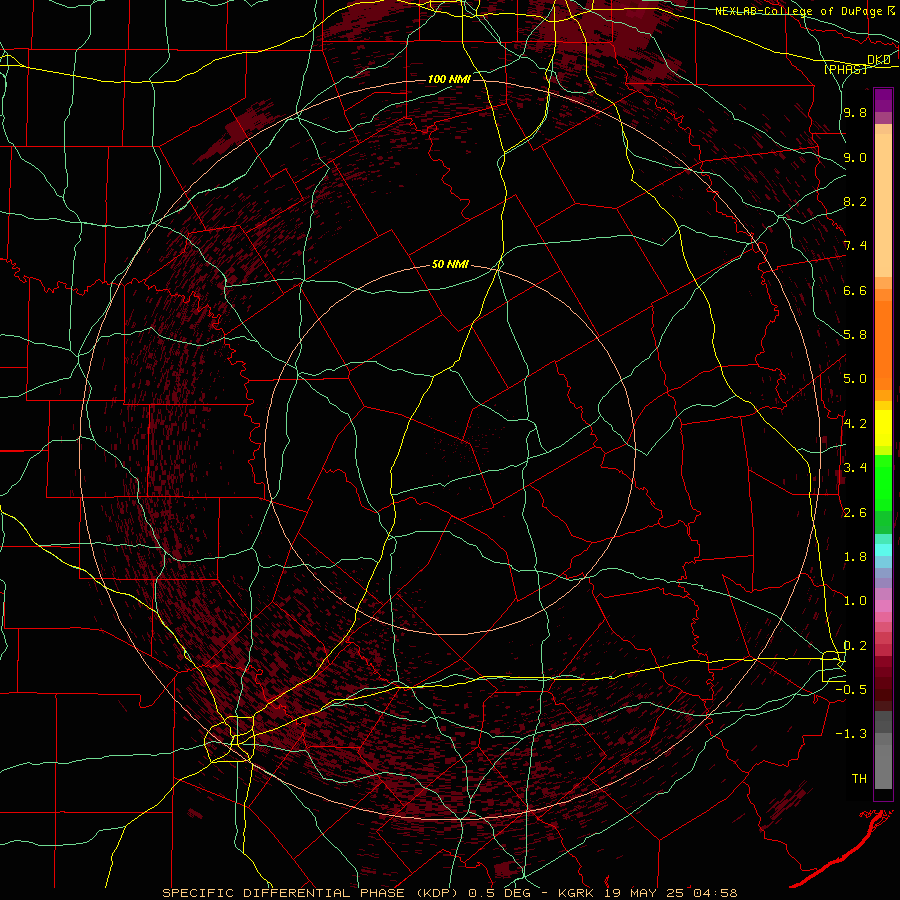Screen dimensions: 900x900
Task: Click the [PHAS] units label
Action: coord(845,69)
